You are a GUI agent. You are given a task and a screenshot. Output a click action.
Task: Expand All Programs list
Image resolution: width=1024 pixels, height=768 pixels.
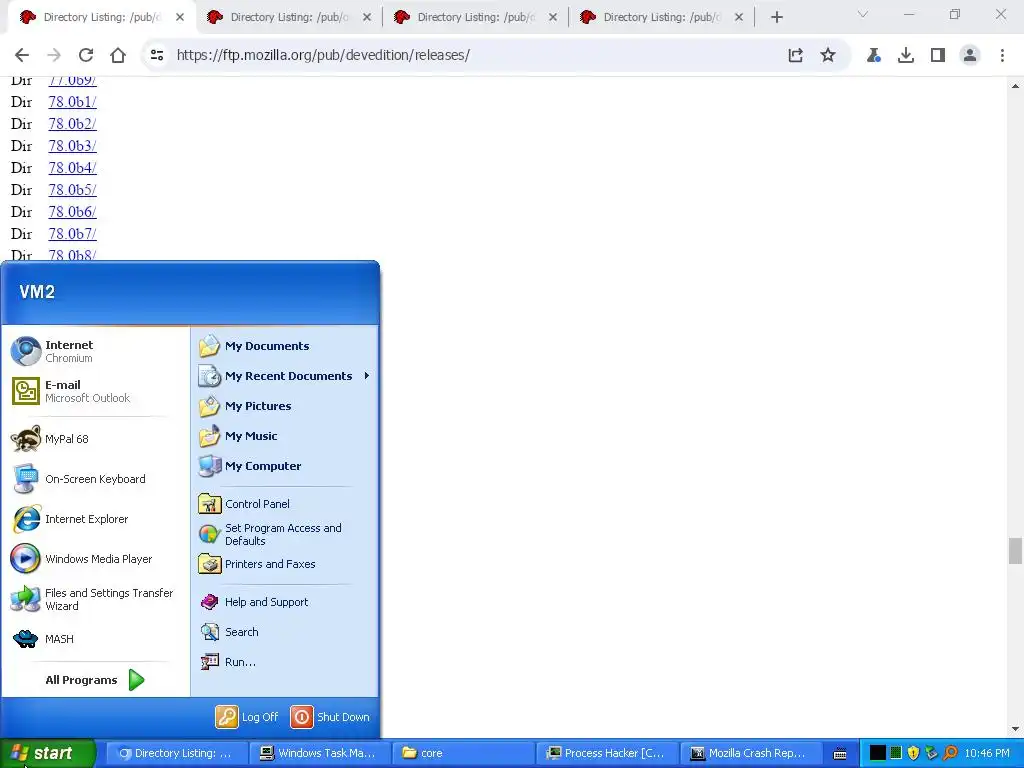95,680
